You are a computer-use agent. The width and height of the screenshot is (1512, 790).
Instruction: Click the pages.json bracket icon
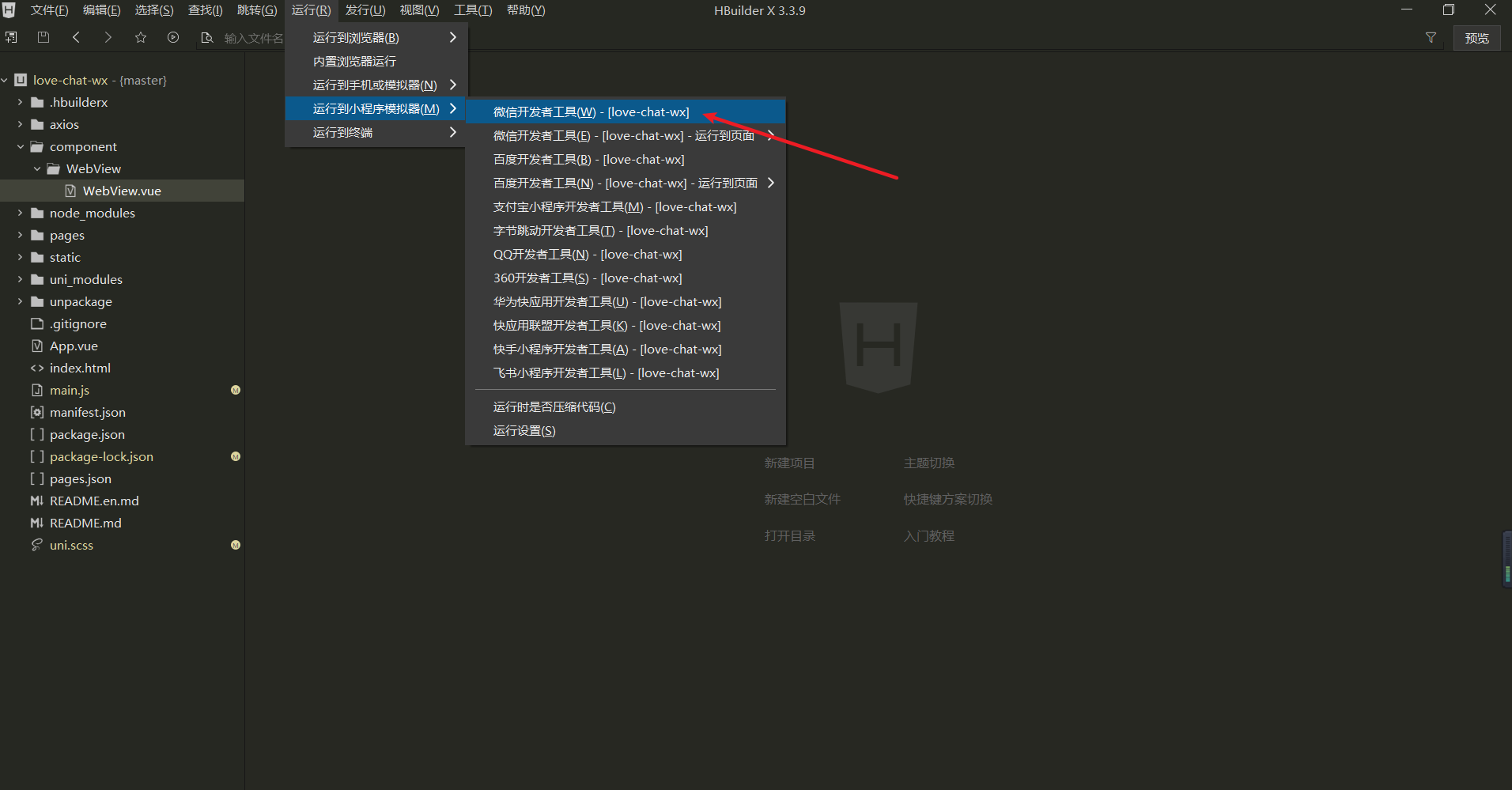click(37, 478)
